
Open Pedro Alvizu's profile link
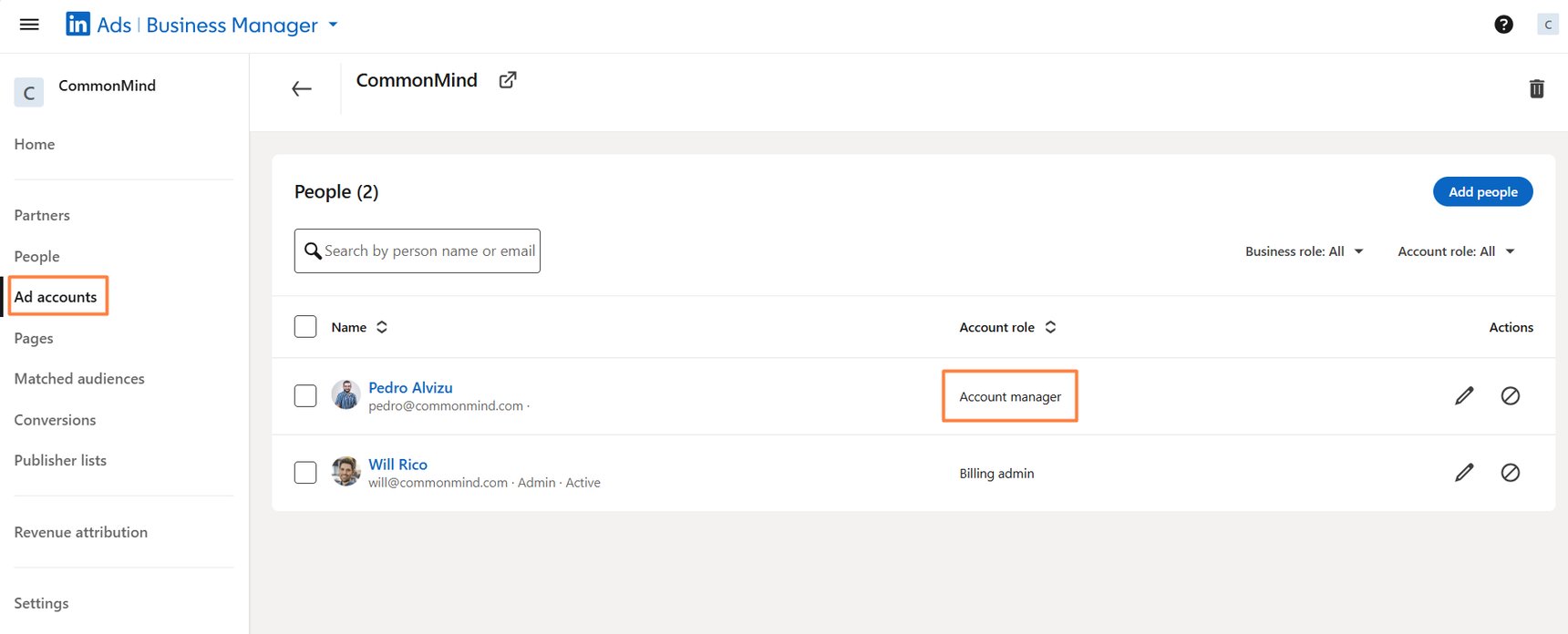pyautogui.click(x=410, y=387)
